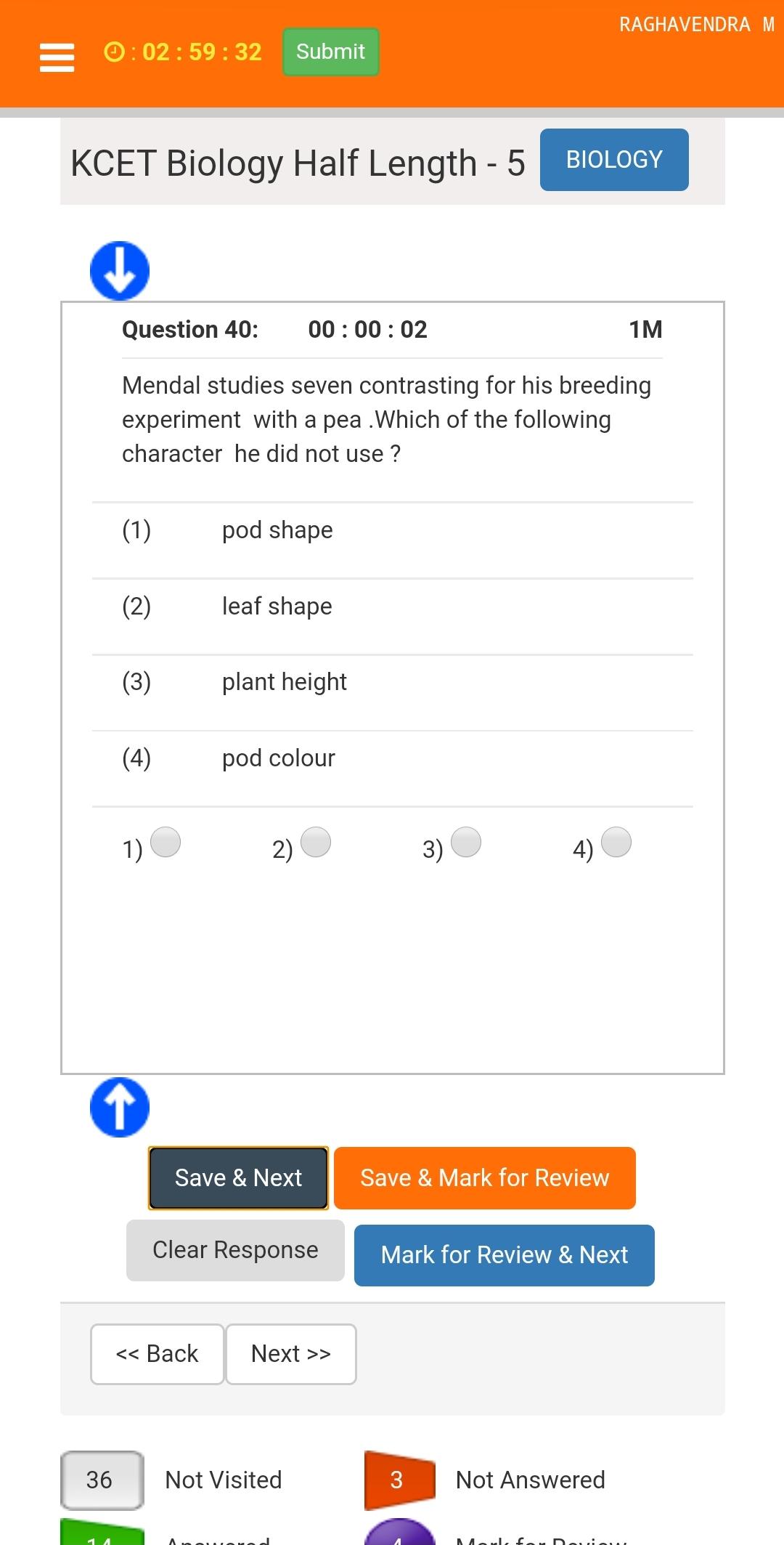Go to next question with Next >>
Screen dimensions: 784x1545
tap(291, 1354)
